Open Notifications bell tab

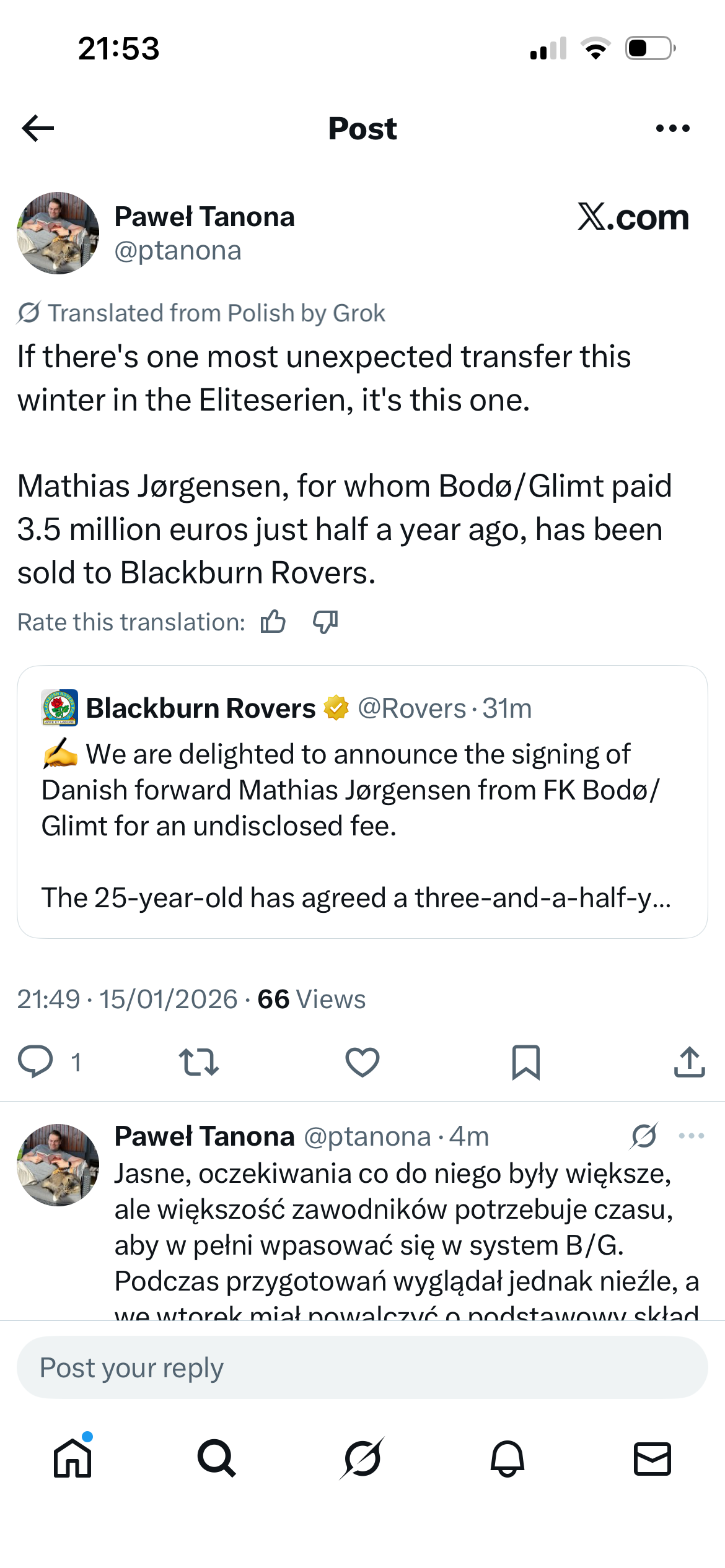[507, 1458]
